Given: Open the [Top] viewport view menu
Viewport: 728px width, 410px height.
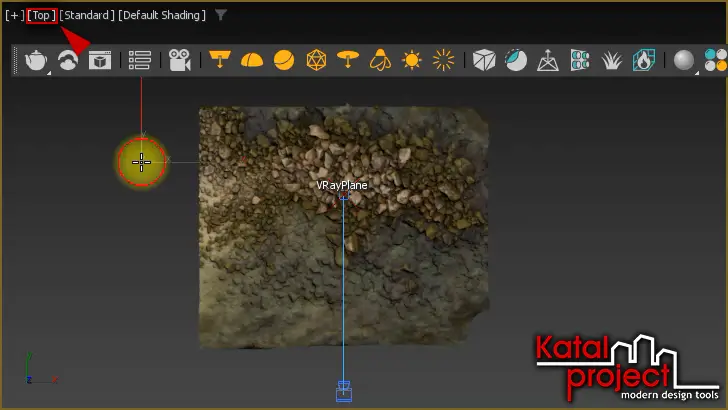Looking at the screenshot, I should (x=41, y=15).
